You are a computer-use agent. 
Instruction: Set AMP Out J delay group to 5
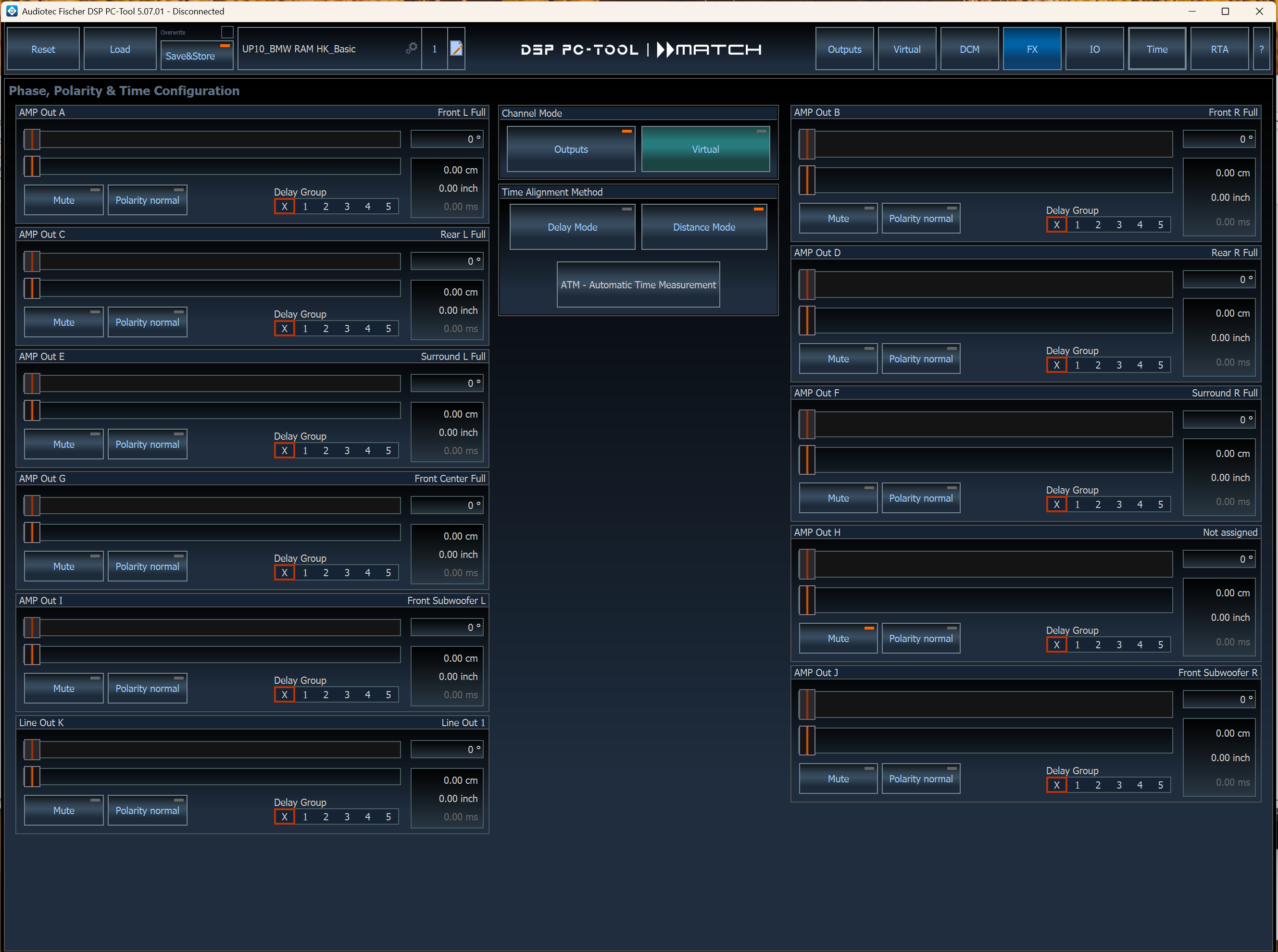pos(1160,785)
